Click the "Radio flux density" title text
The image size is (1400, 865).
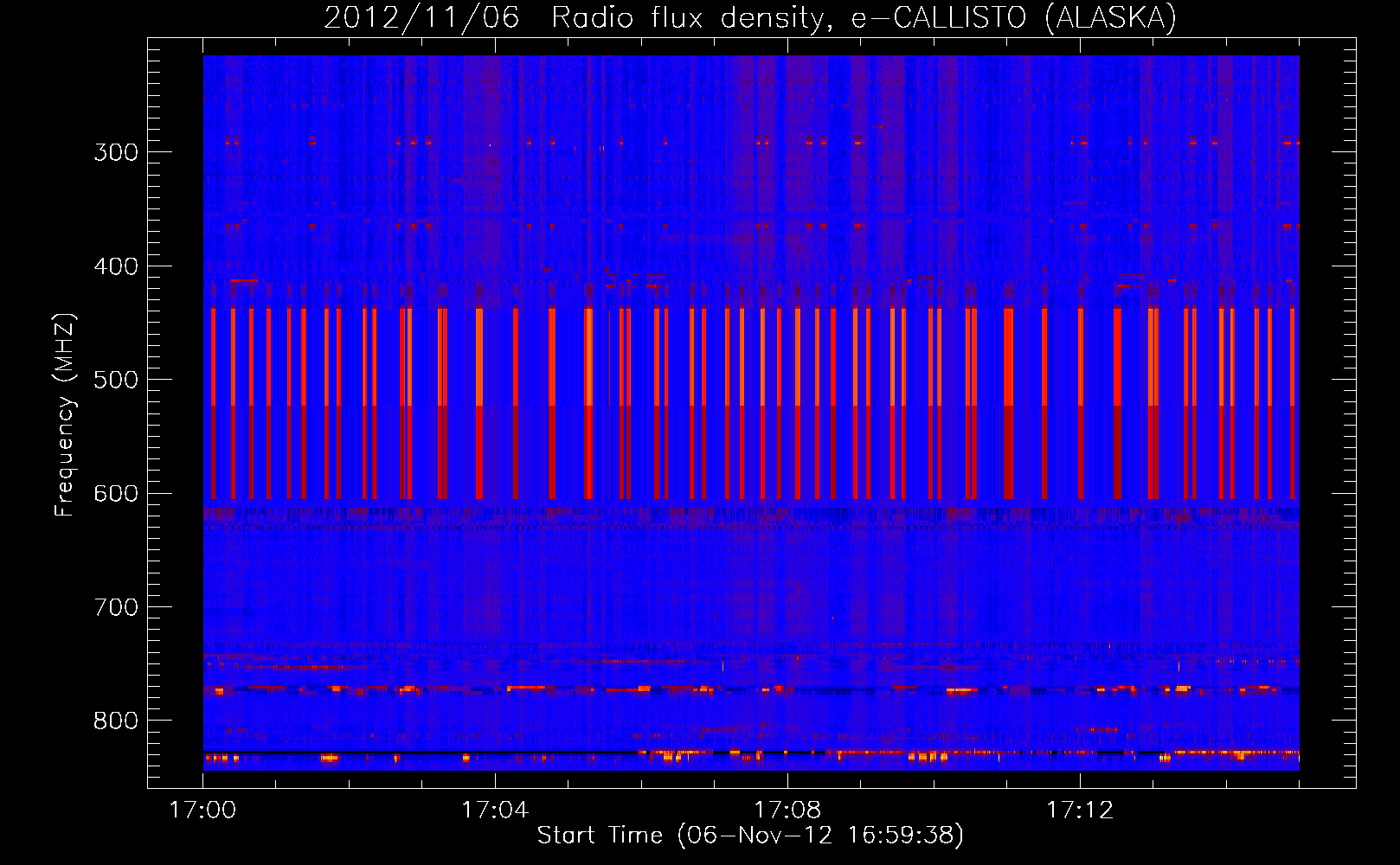pos(692,17)
